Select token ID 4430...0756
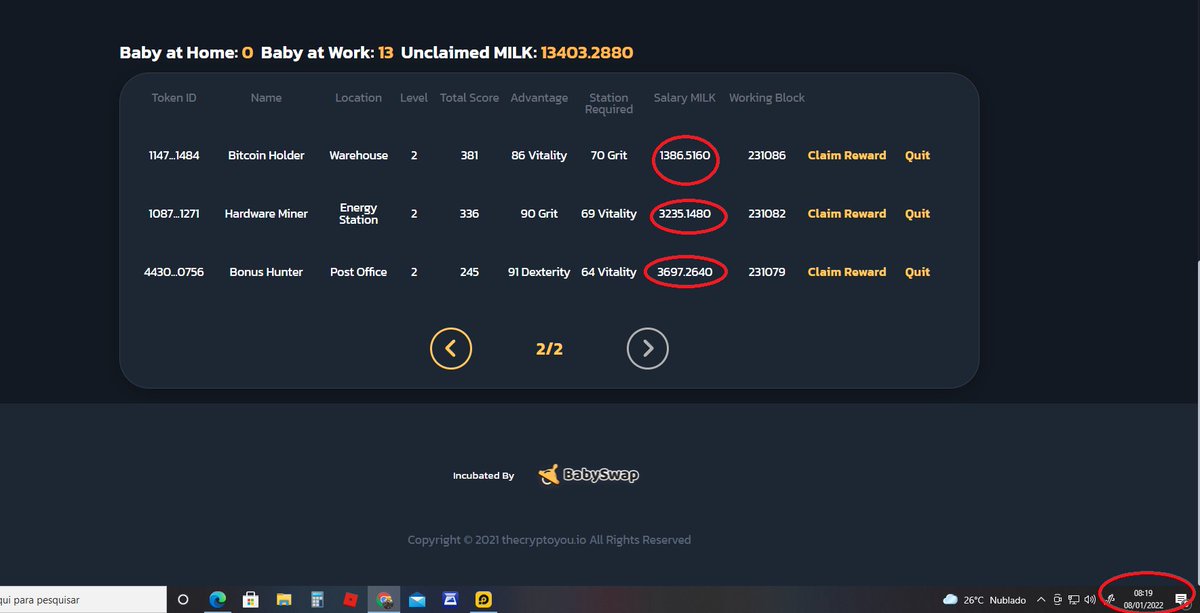The width and height of the screenshot is (1200, 613). point(174,271)
